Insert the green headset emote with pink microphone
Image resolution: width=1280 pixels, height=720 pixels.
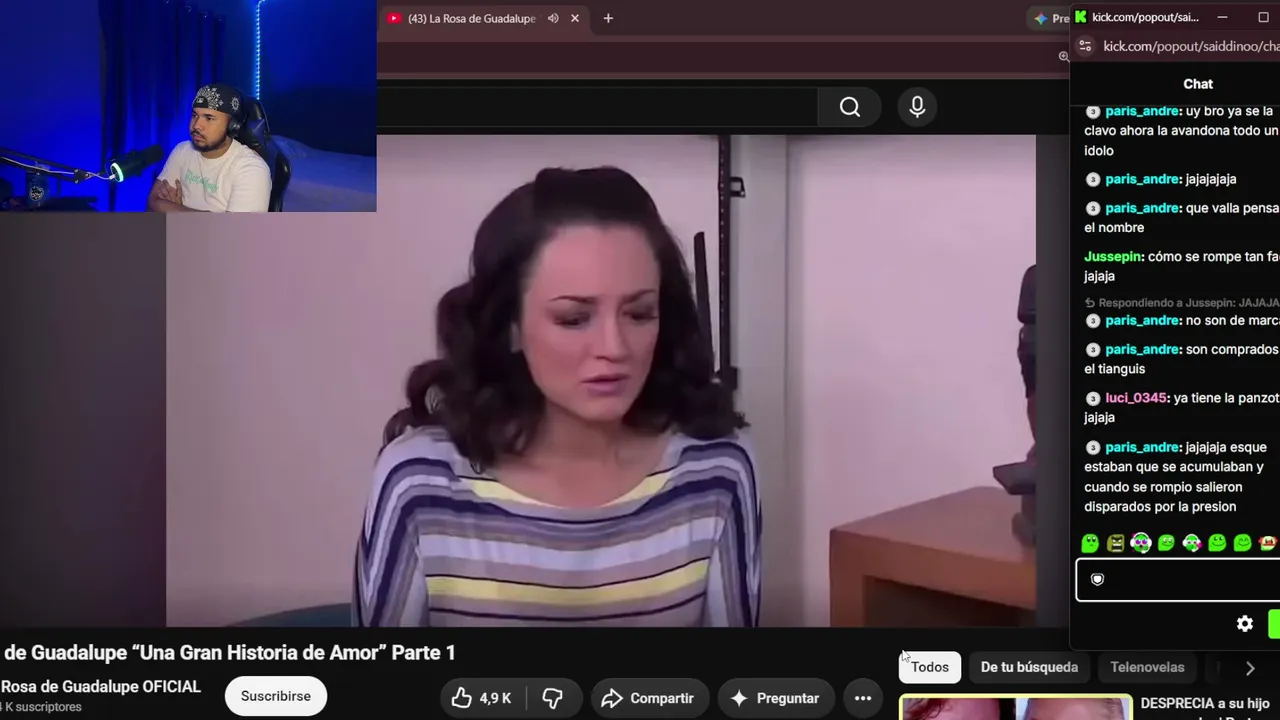[x=1191, y=543]
